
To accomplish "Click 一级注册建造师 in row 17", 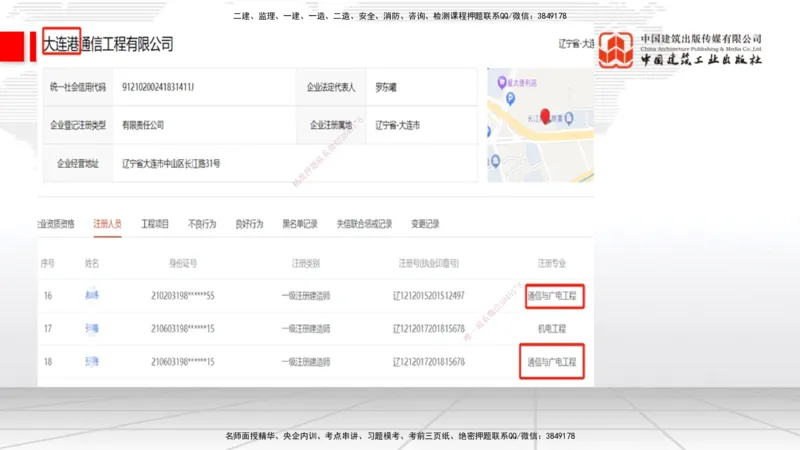I will pos(306,329).
